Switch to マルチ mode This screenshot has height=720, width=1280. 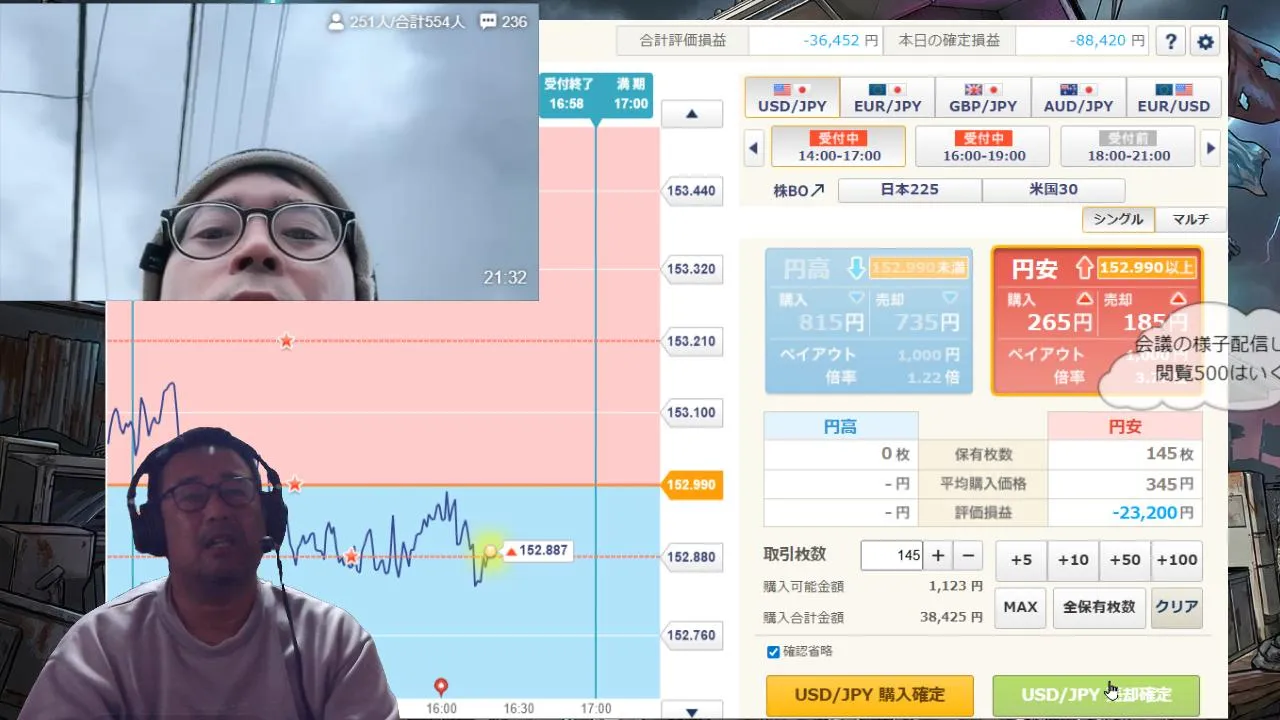click(1191, 220)
